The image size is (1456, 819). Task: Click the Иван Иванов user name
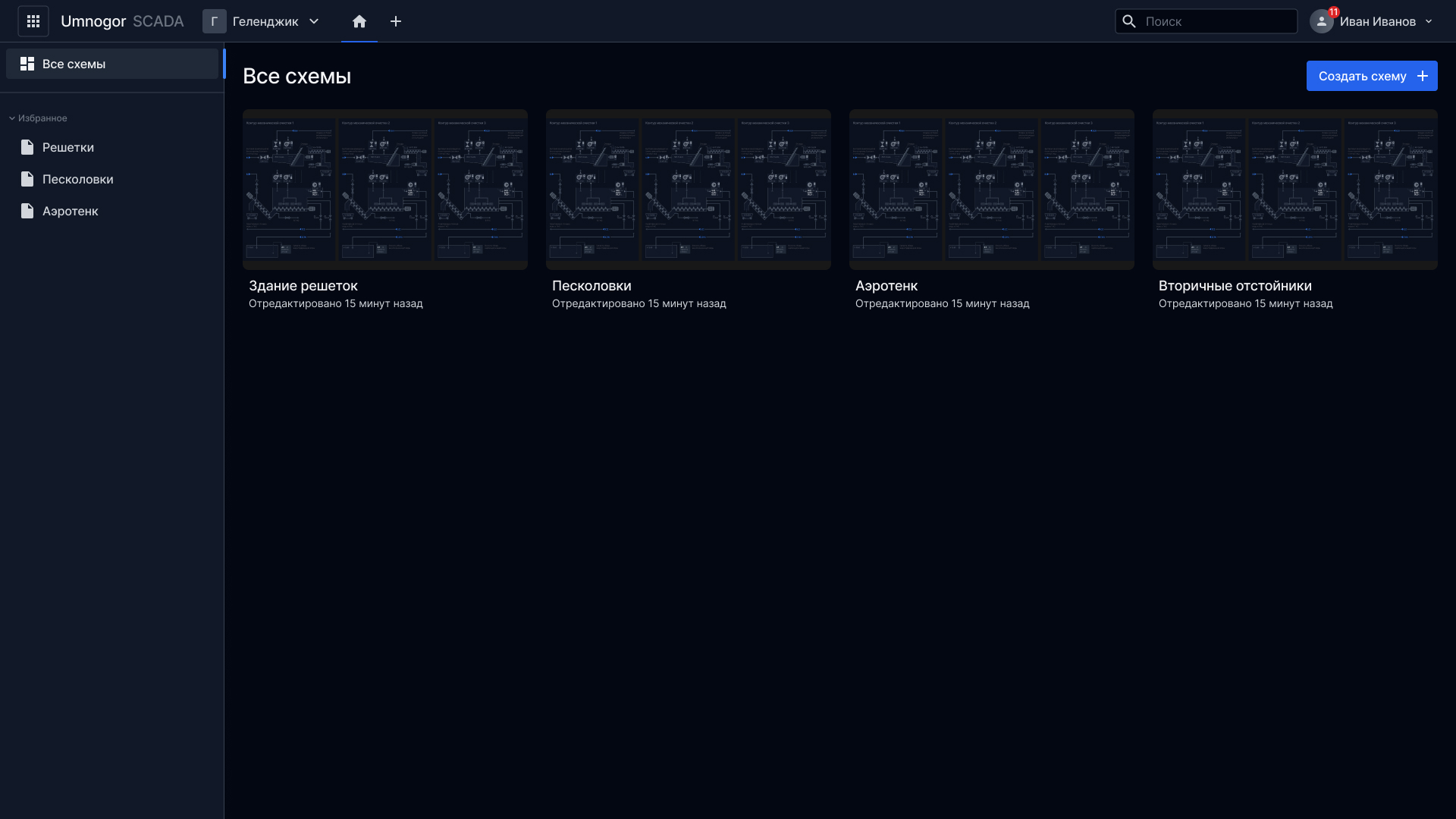[1378, 21]
